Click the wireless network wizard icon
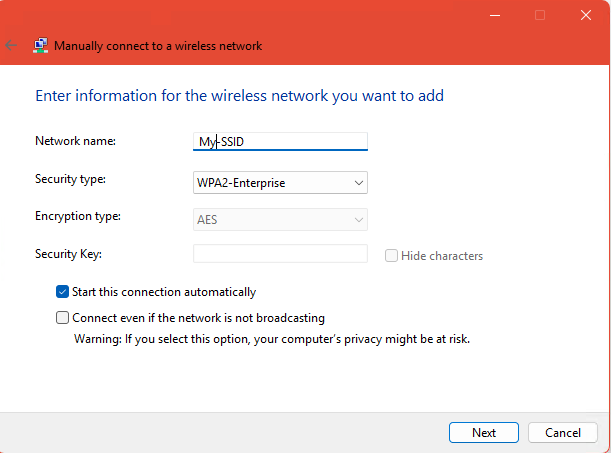 click(40, 45)
